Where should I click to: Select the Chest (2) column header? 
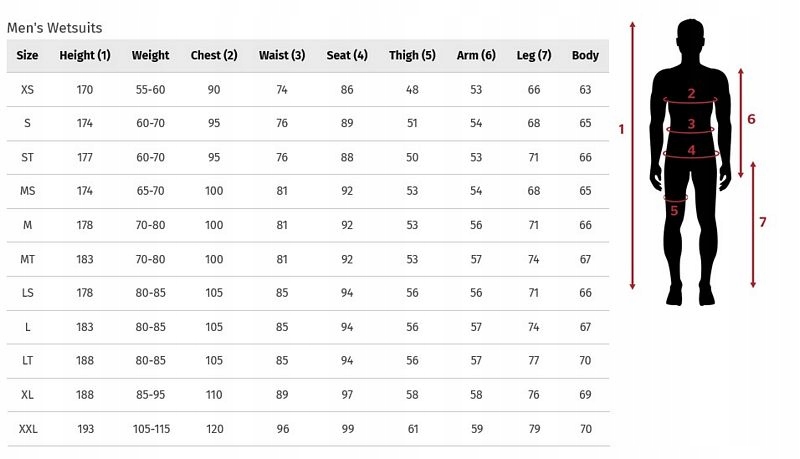[214, 56]
